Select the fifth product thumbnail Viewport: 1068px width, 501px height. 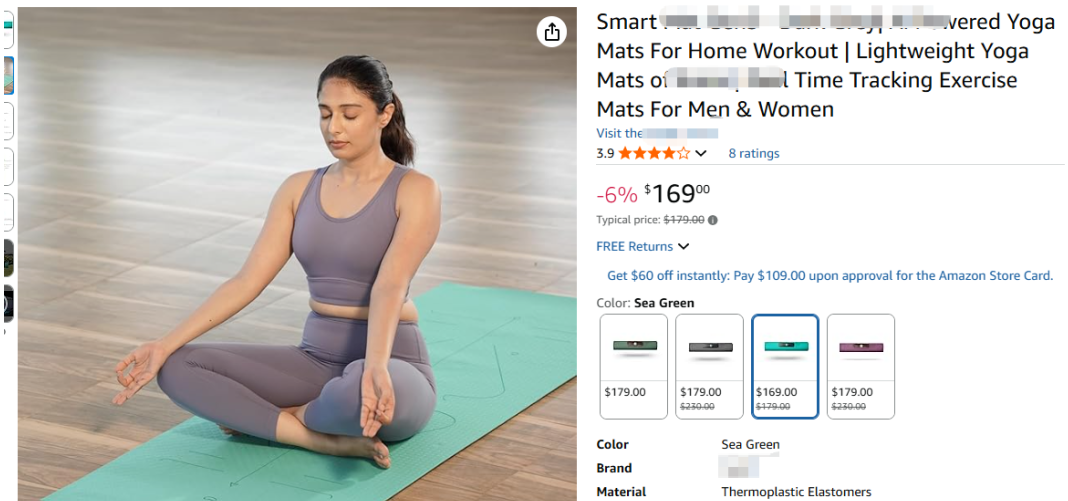[8, 212]
